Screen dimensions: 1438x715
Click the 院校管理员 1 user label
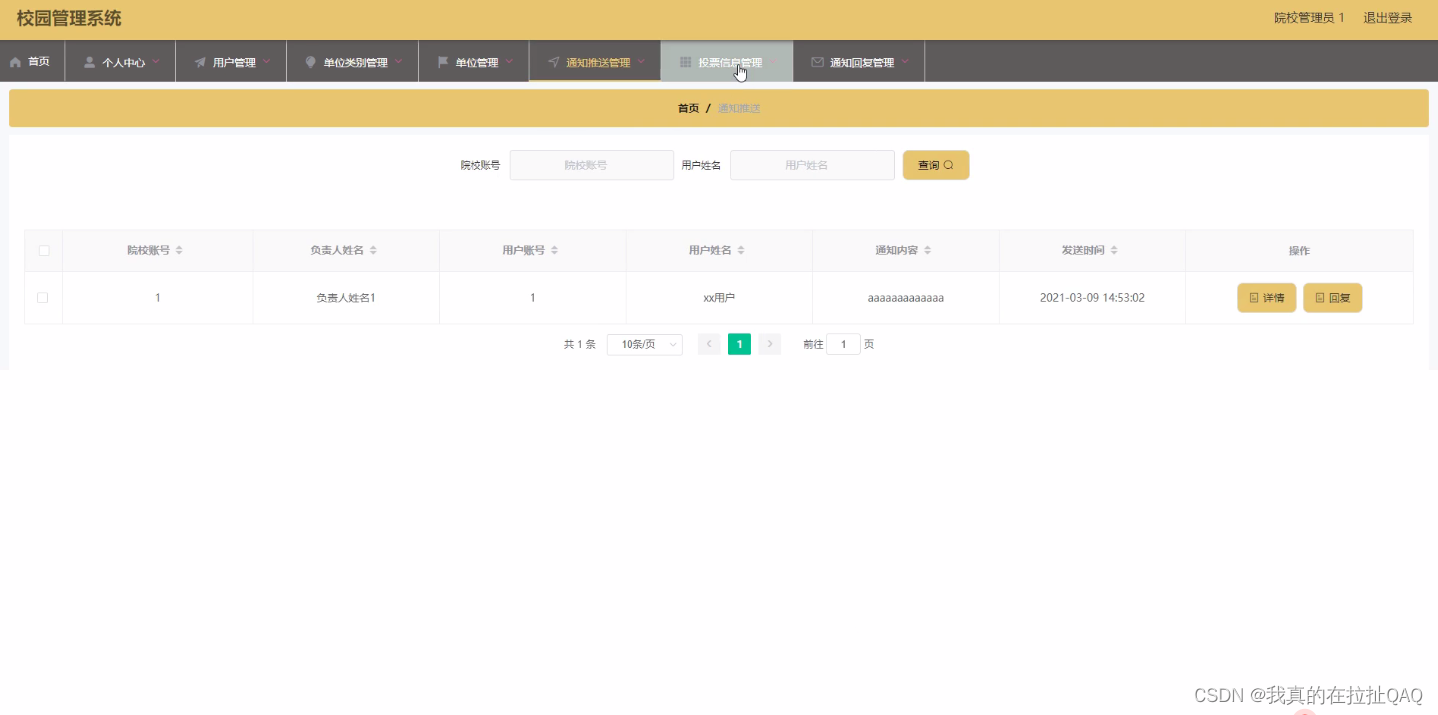[1309, 18]
